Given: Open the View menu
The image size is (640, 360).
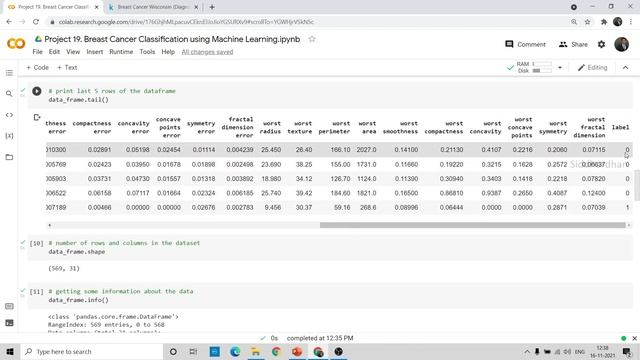Looking at the screenshot, I should coord(73,52).
